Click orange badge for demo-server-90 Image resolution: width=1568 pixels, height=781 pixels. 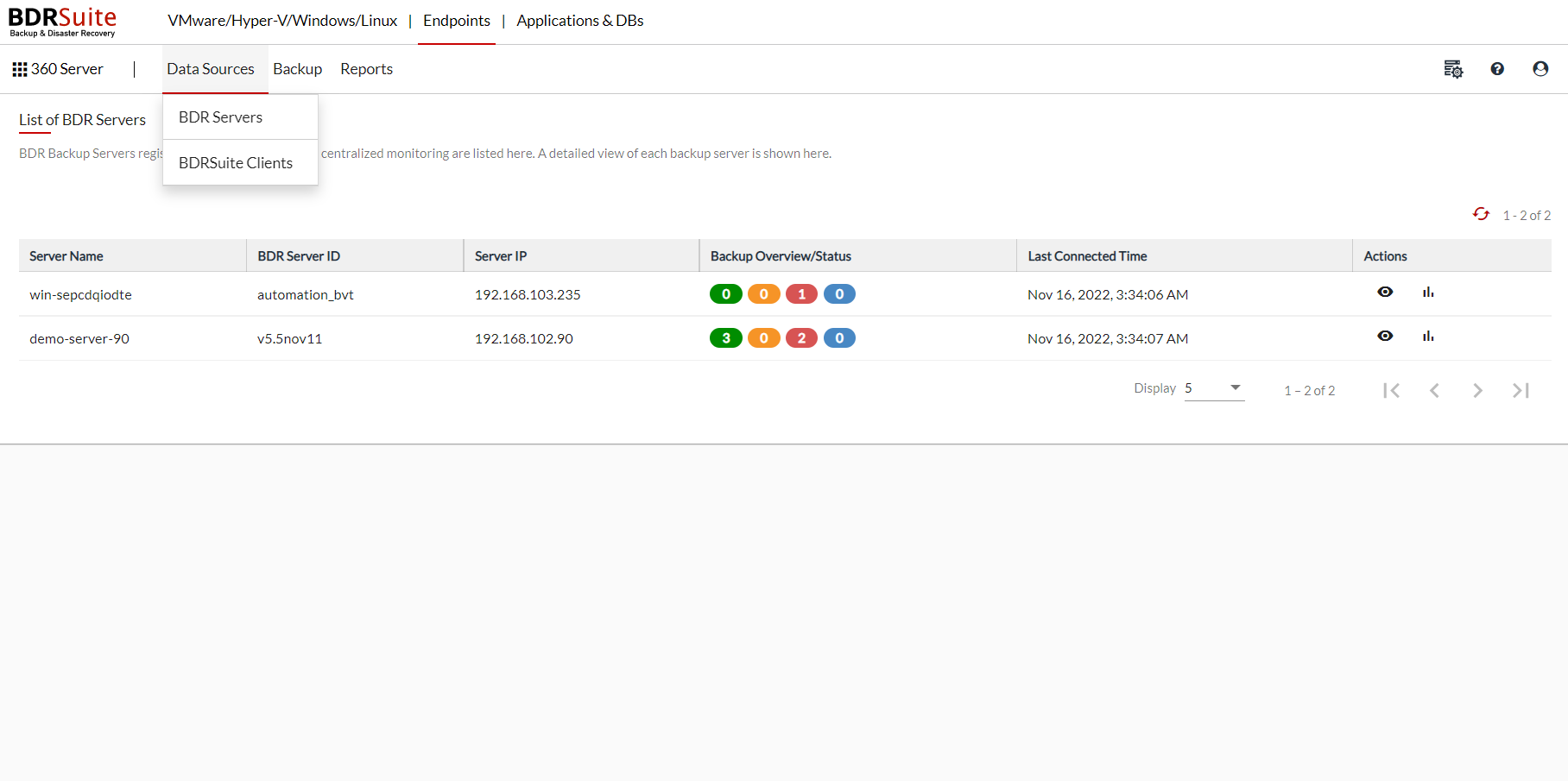[764, 338]
